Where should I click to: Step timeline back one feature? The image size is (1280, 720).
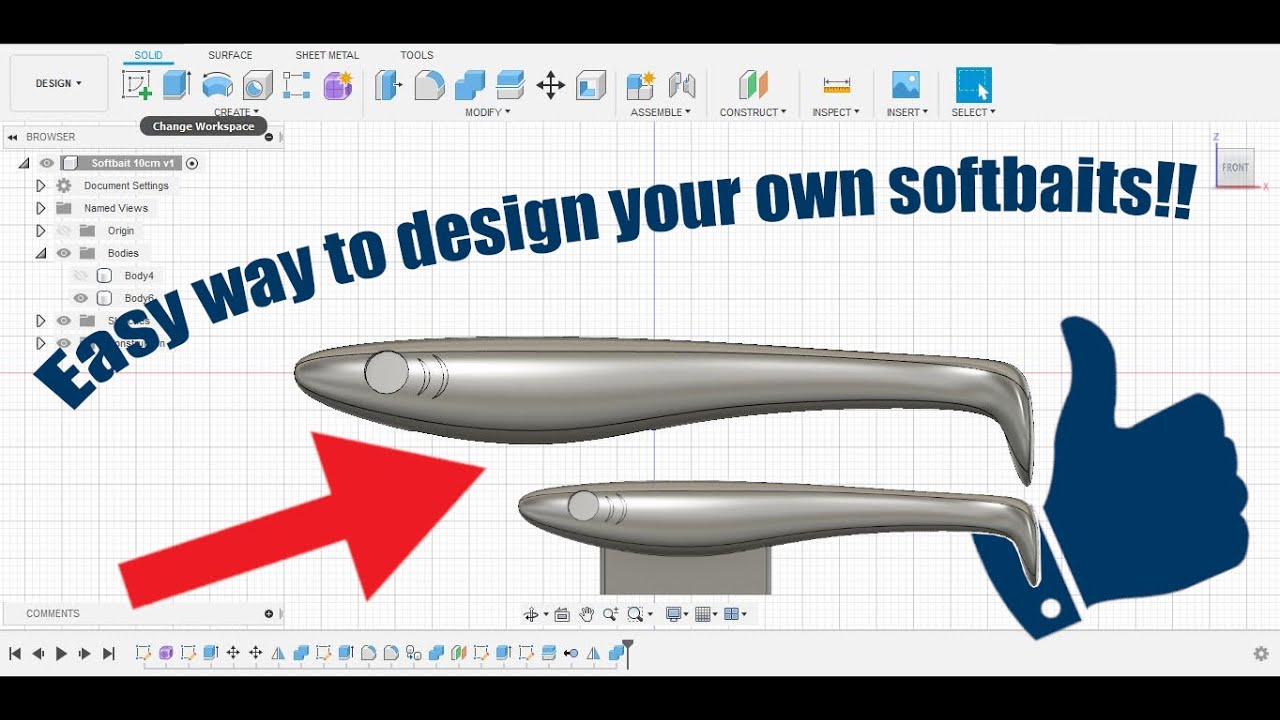[38, 653]
